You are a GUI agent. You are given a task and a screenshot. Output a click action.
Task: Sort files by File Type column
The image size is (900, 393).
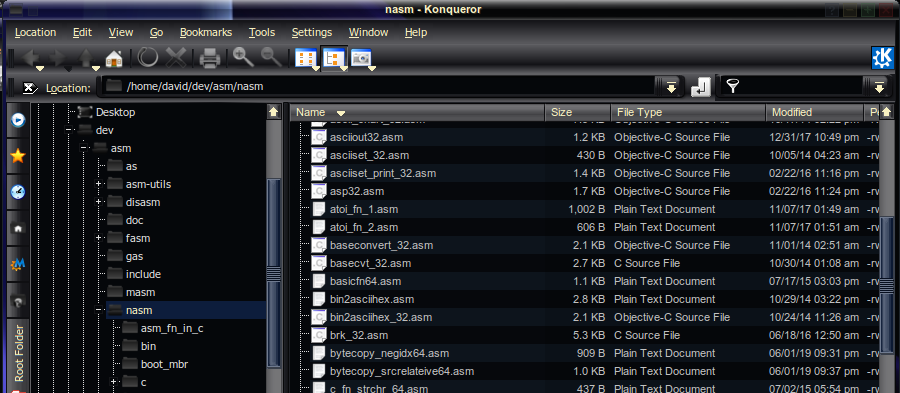pyautogui.click(x=688, y=112)
